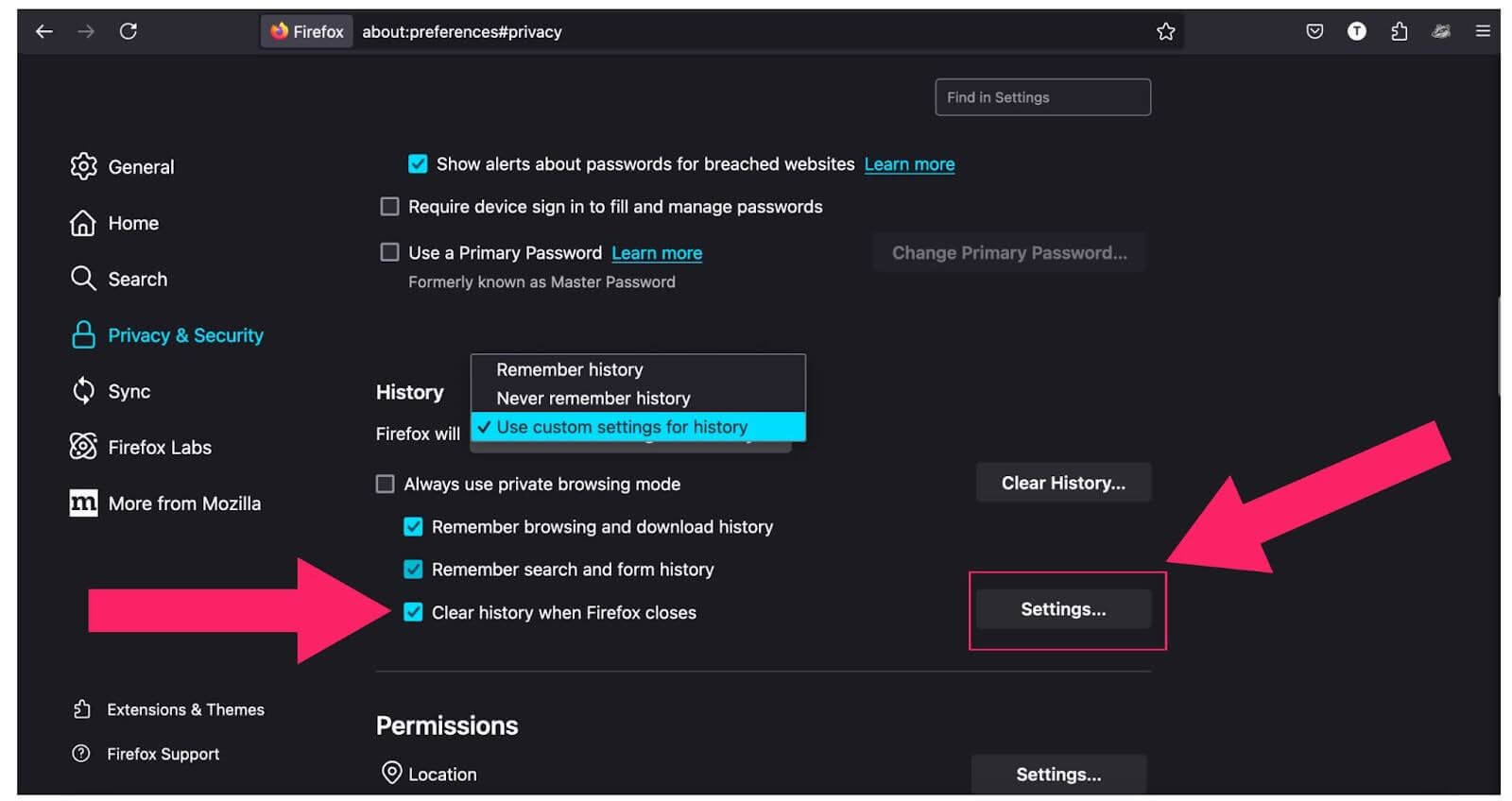Click Clear History... button
The height and width of the screenshot is (801, 1512).
click(x=1063, y=483)
